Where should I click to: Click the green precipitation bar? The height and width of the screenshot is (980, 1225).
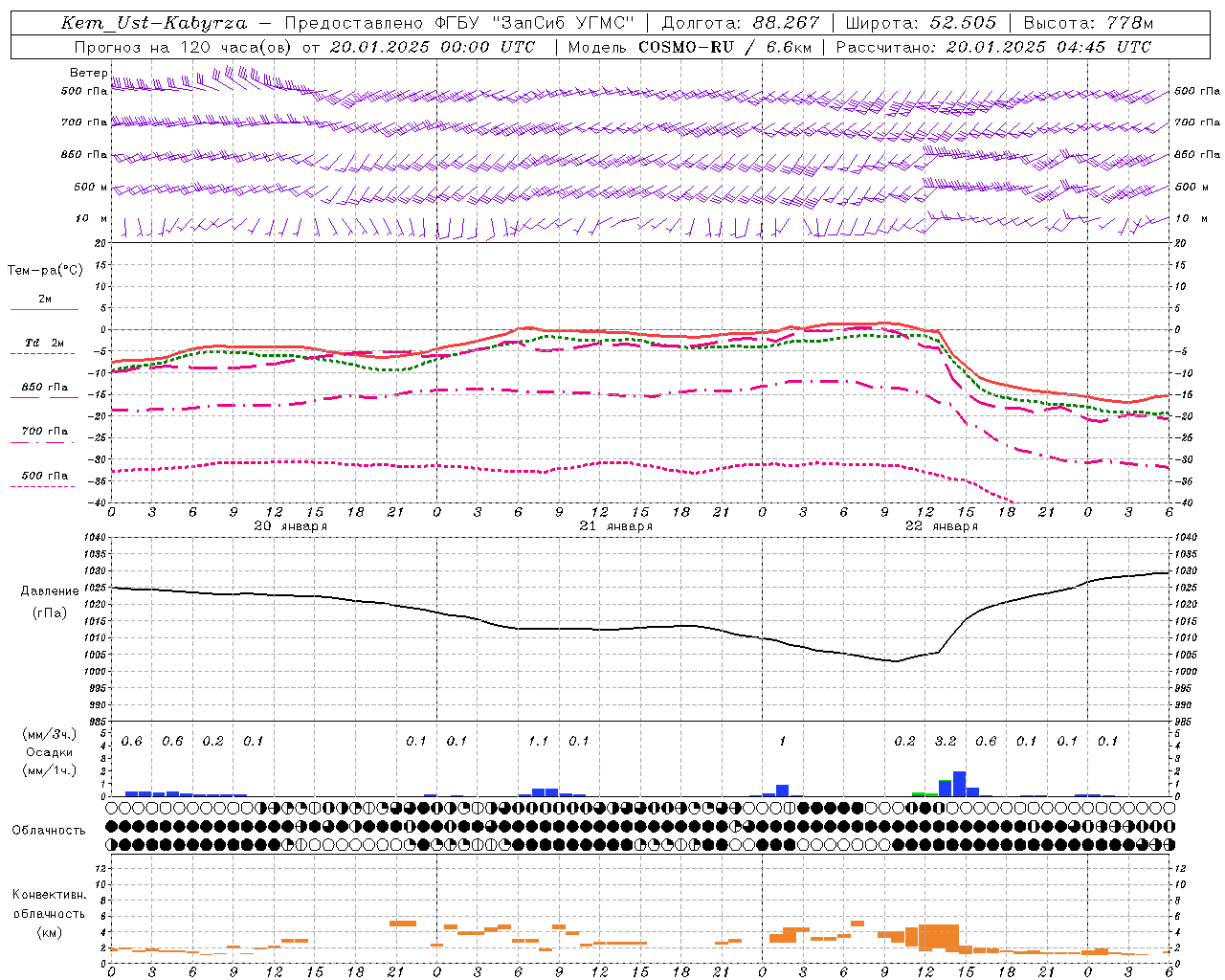click(924, 794)
